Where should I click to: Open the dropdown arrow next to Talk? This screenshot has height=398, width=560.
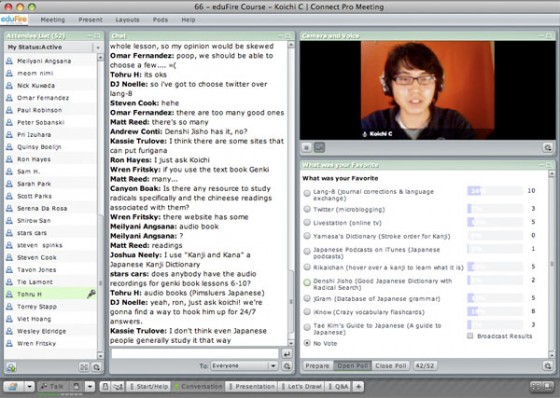[x=90, y=386]
